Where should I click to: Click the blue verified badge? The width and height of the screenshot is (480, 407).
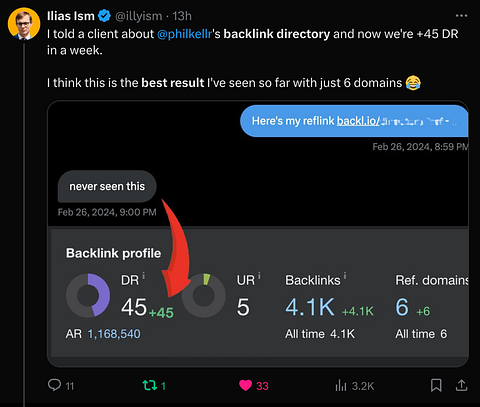pyautogui.click(x=105, y=16)
